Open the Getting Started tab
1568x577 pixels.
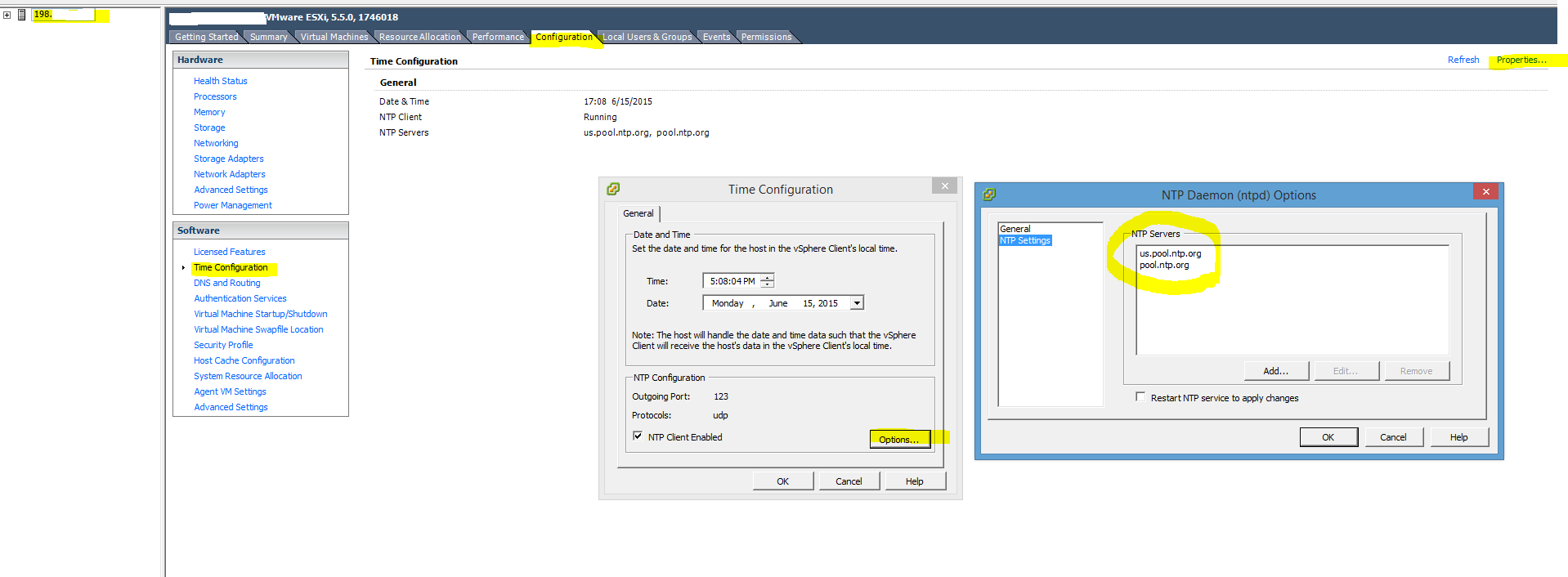[x=206, y=37]
